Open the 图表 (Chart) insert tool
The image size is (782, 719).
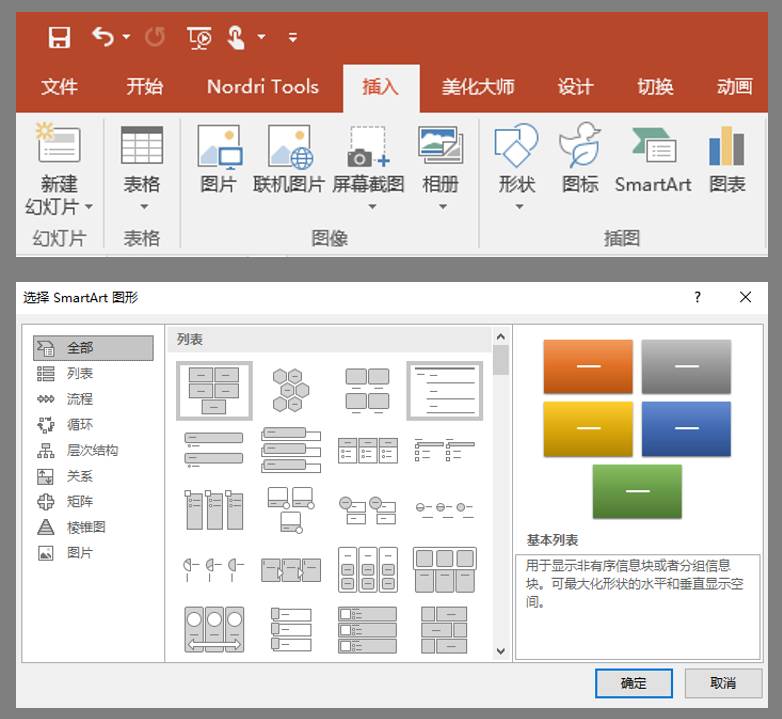727,158
